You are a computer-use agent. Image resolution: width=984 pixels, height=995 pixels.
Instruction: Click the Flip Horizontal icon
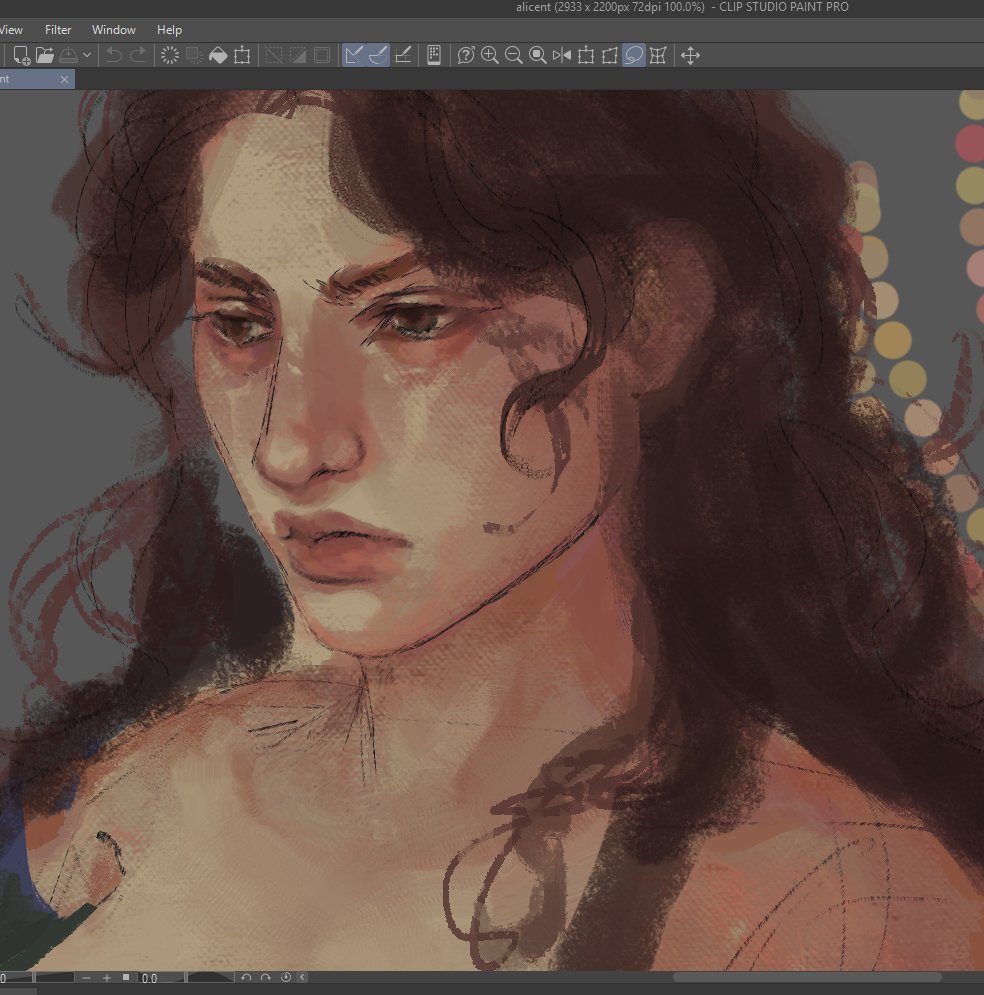pyautogui.click(x=561, y=55)
